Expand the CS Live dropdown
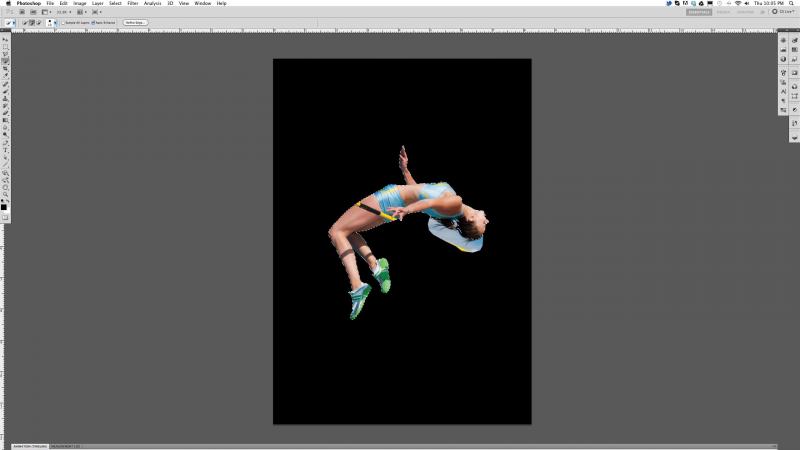 point(783,11)
